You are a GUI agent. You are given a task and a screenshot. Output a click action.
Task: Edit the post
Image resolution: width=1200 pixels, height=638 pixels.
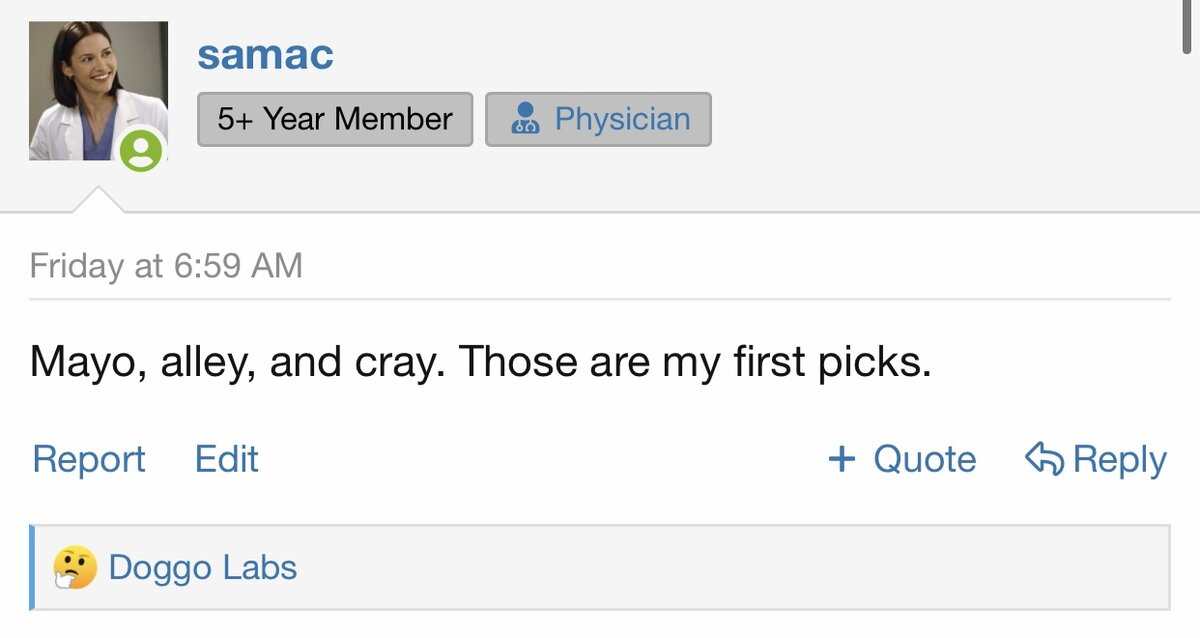click(227, 459)
